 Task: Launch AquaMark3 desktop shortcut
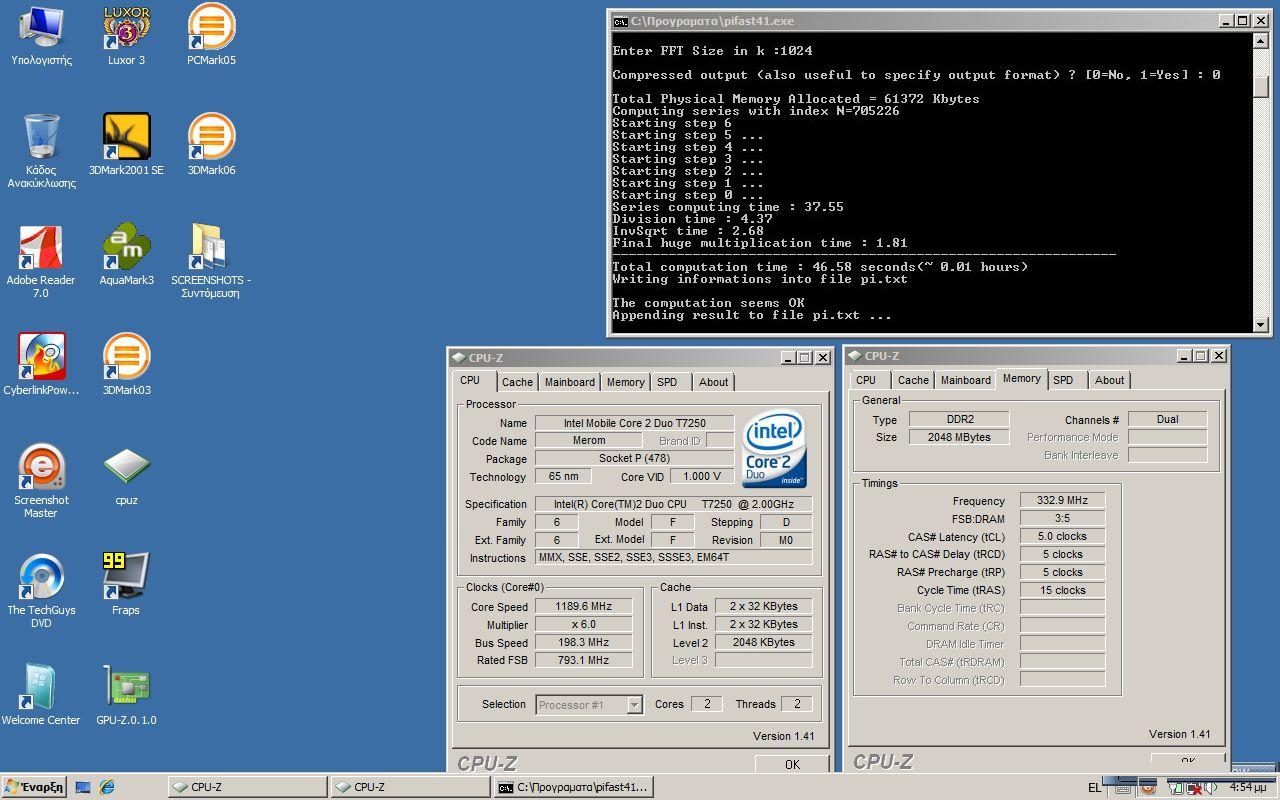pyautogui.click(x=126, y=255)
